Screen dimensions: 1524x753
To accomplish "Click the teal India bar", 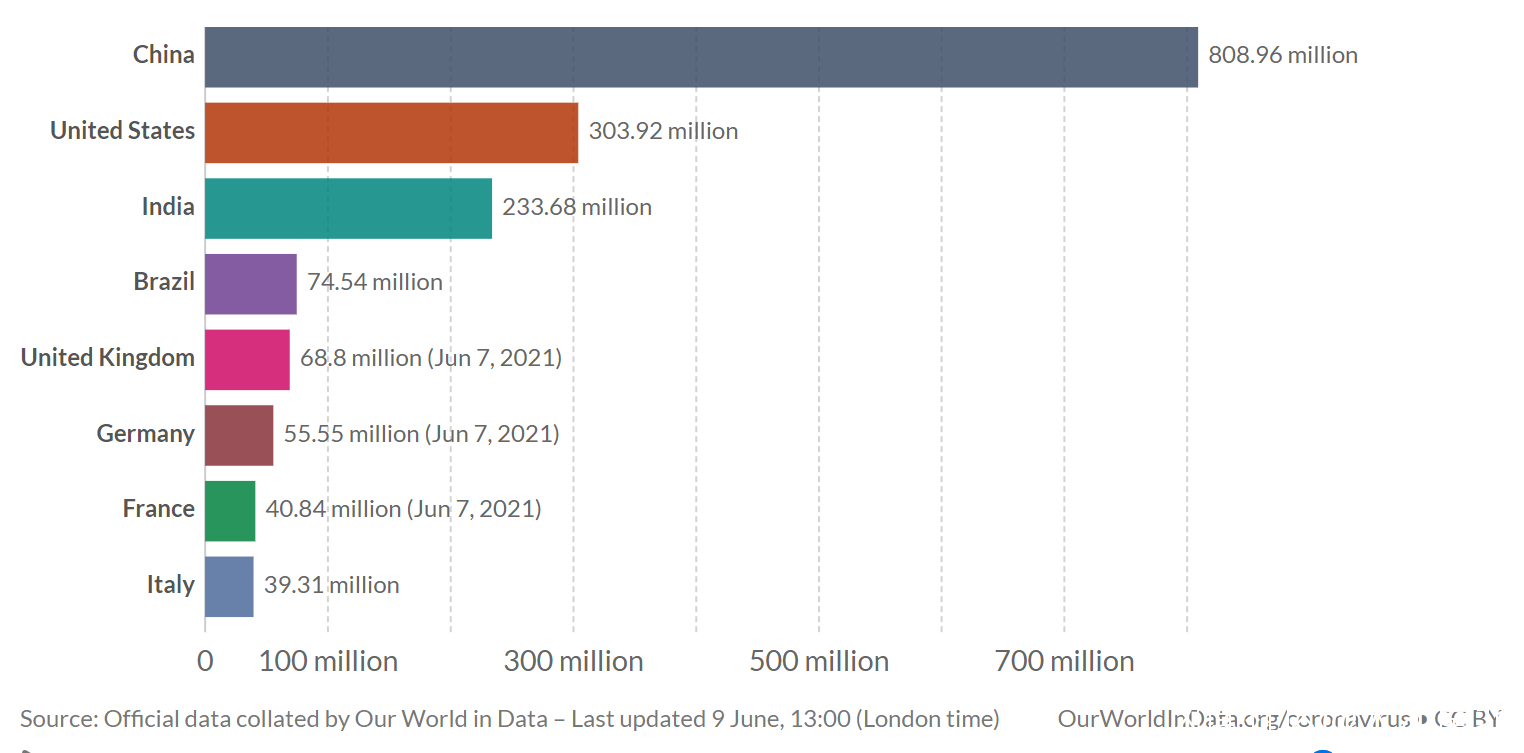I will 348,208.
